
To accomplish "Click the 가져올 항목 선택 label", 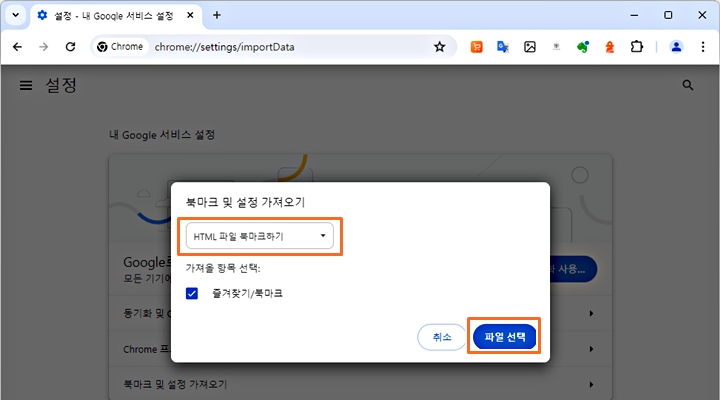I will [223, 268].
